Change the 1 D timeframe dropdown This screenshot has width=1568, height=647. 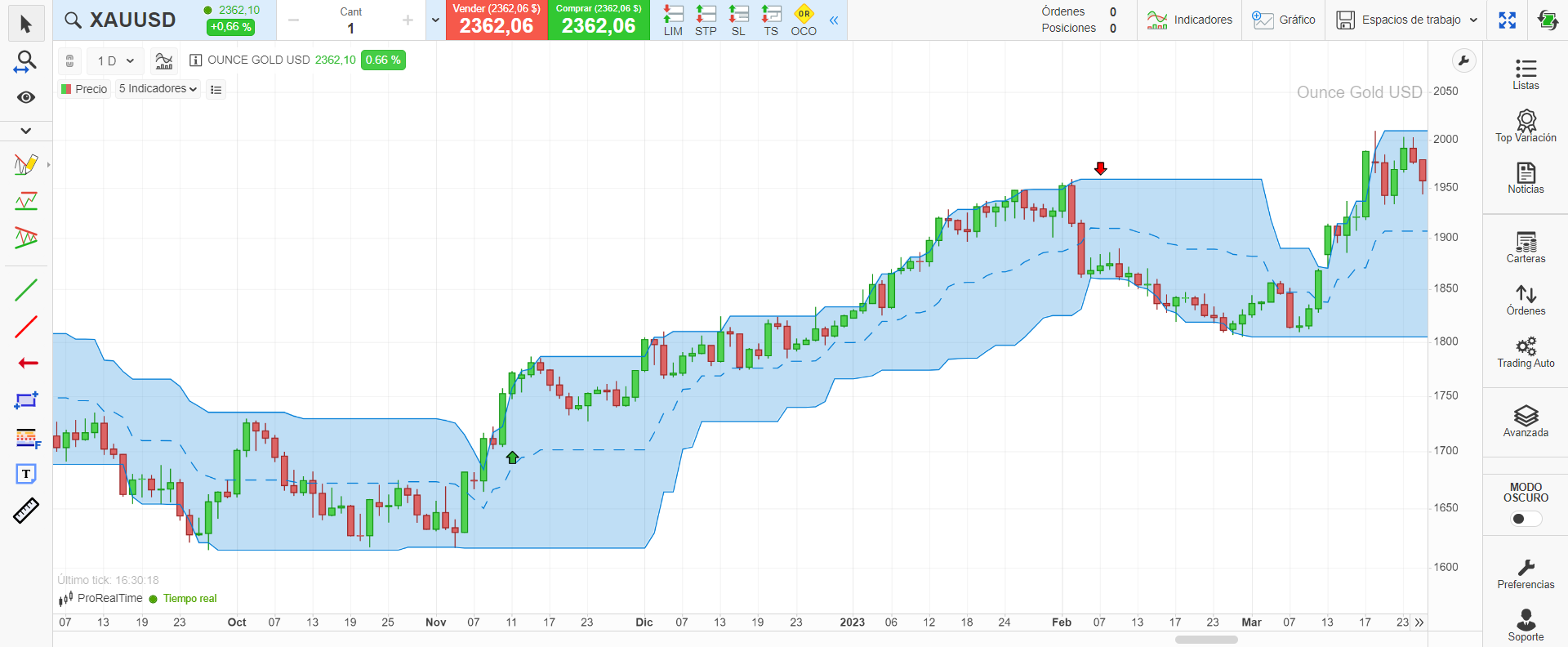[x=115, y=60]
